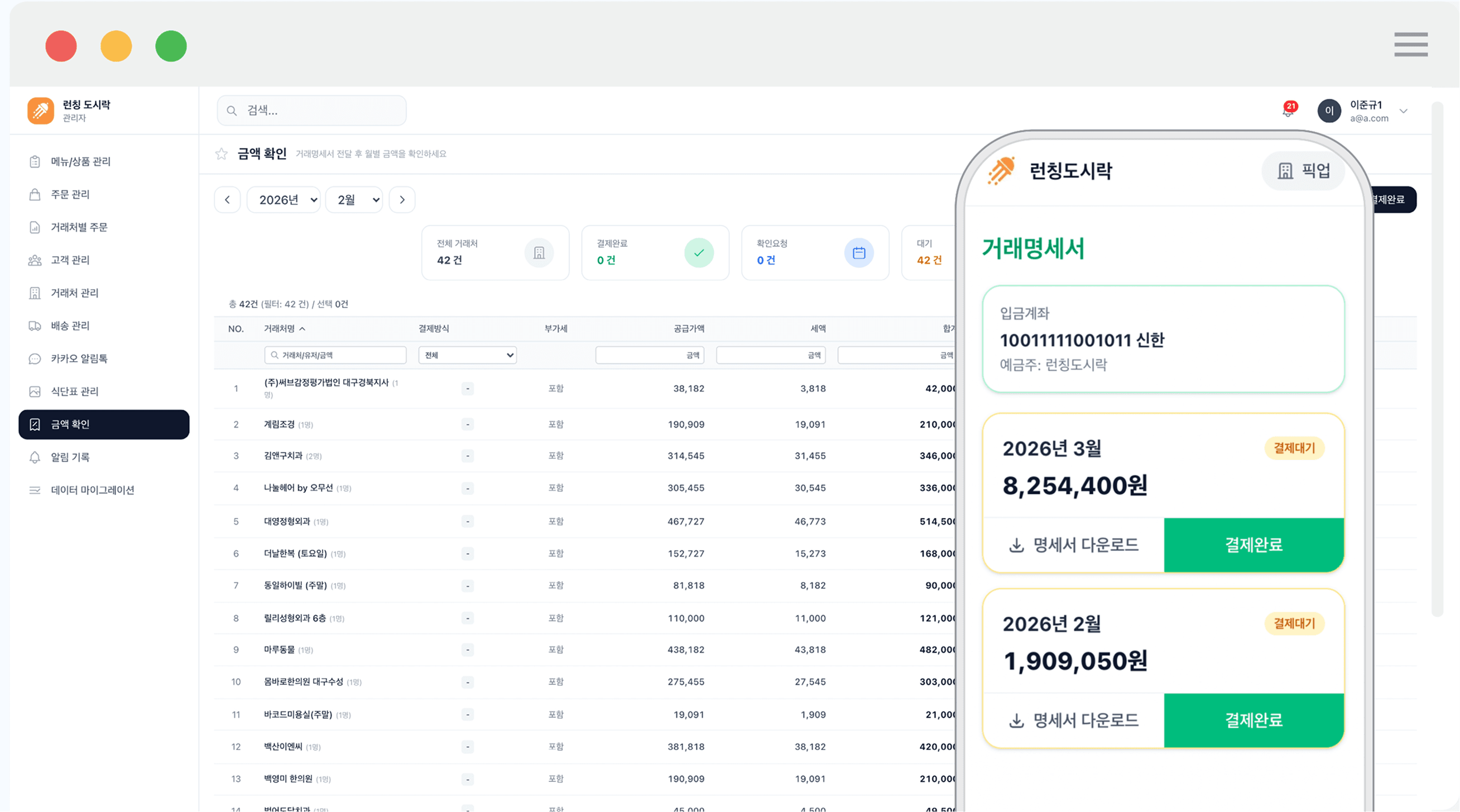The image size is (1460, 812).
Task: Click the search field 검색...
Action: click(312, 110)
